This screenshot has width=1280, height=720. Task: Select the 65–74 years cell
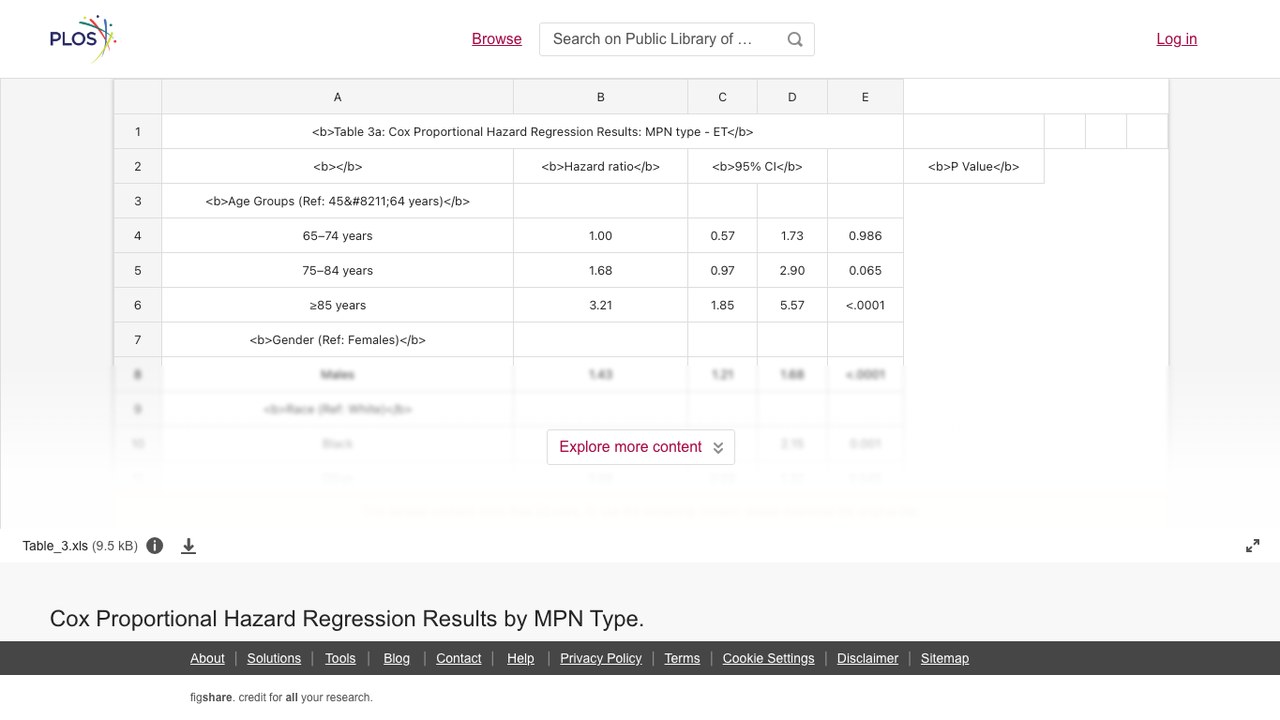[337, 236]
